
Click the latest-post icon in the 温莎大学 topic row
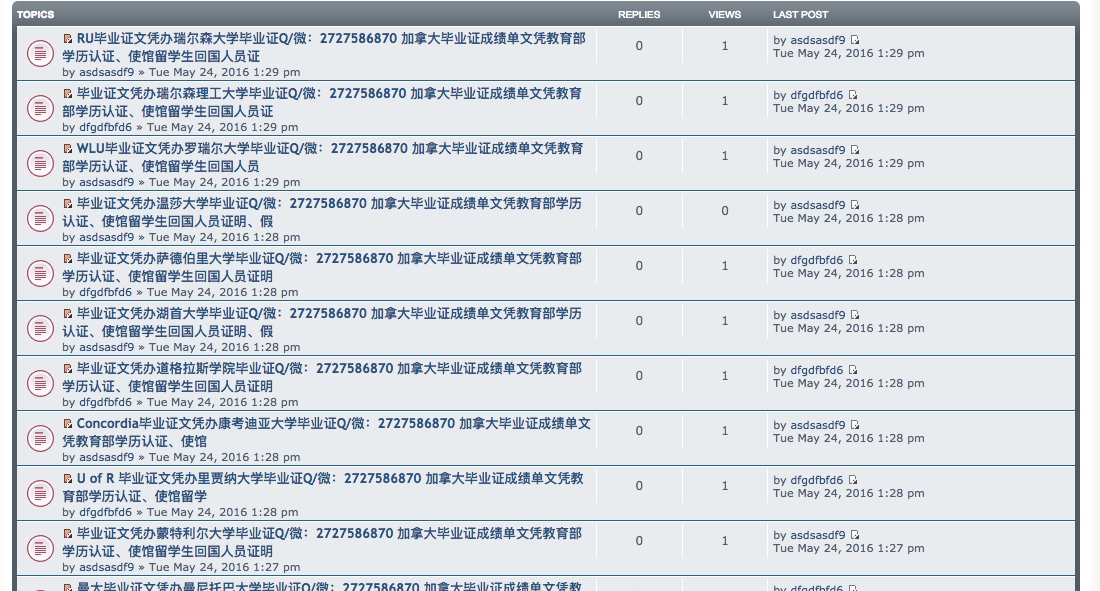(855, 205)
